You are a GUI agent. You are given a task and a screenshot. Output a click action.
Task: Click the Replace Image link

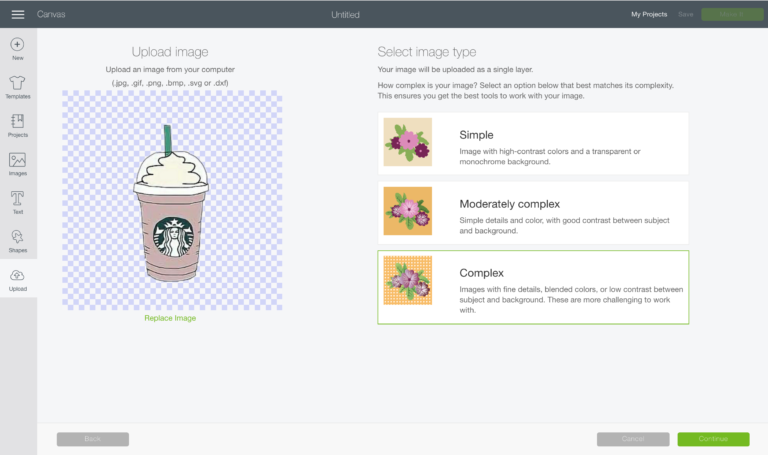(x=170, y=318)
